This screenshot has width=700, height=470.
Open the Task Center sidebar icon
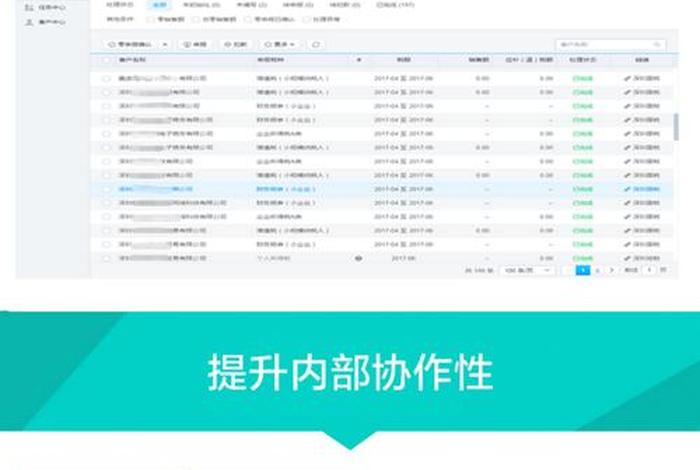[x=29, y=7]
